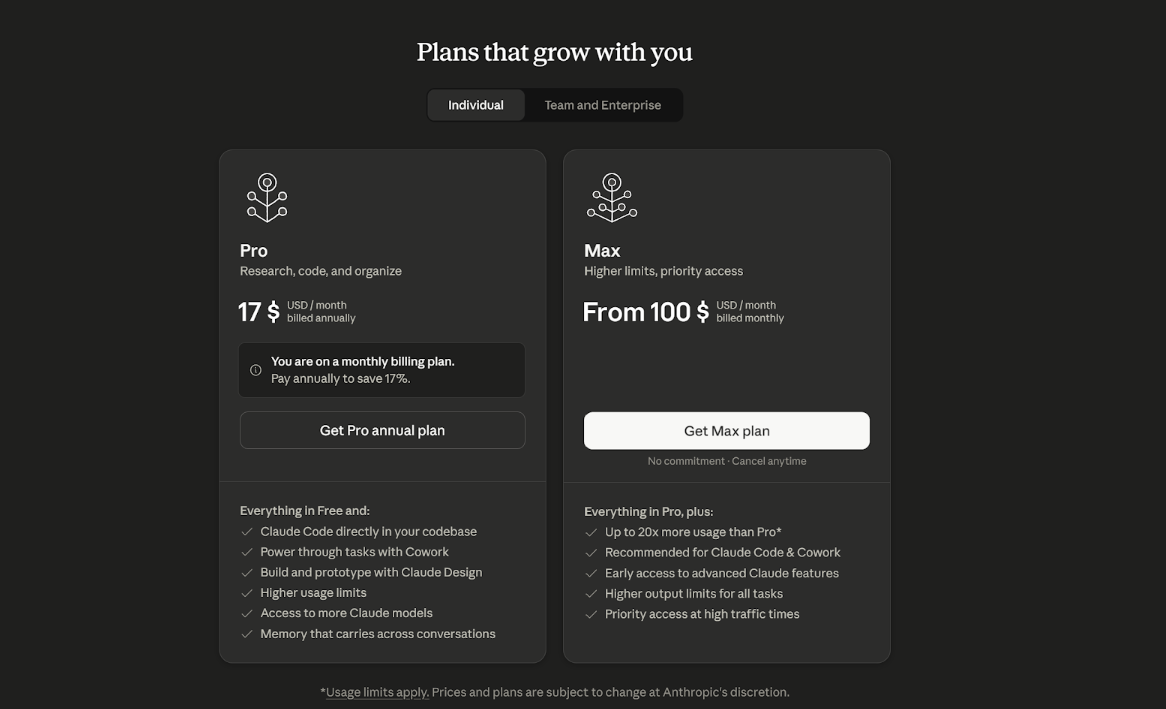Screen dimensions: 1166x709
Task: Click the Get Max plan button
Action: [727, 431]
